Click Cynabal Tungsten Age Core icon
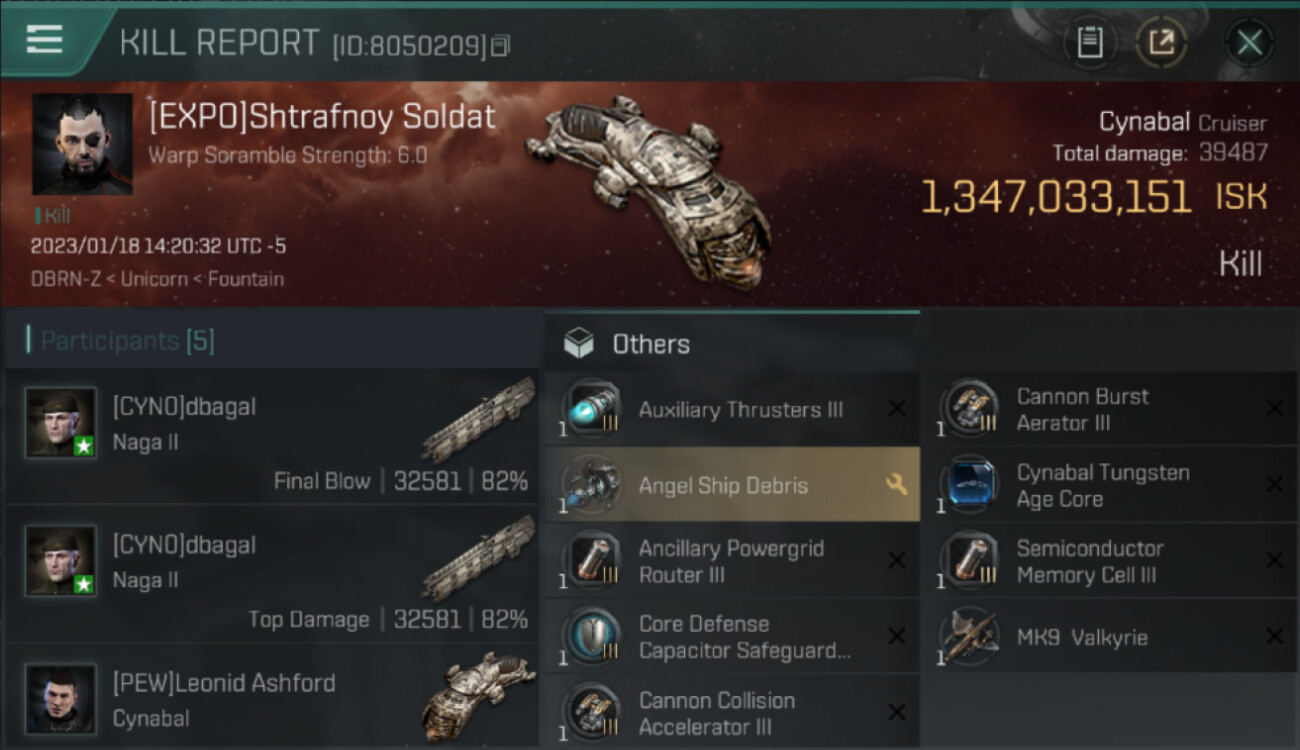Screen dimensions: 1300x750 pos(969,485)
